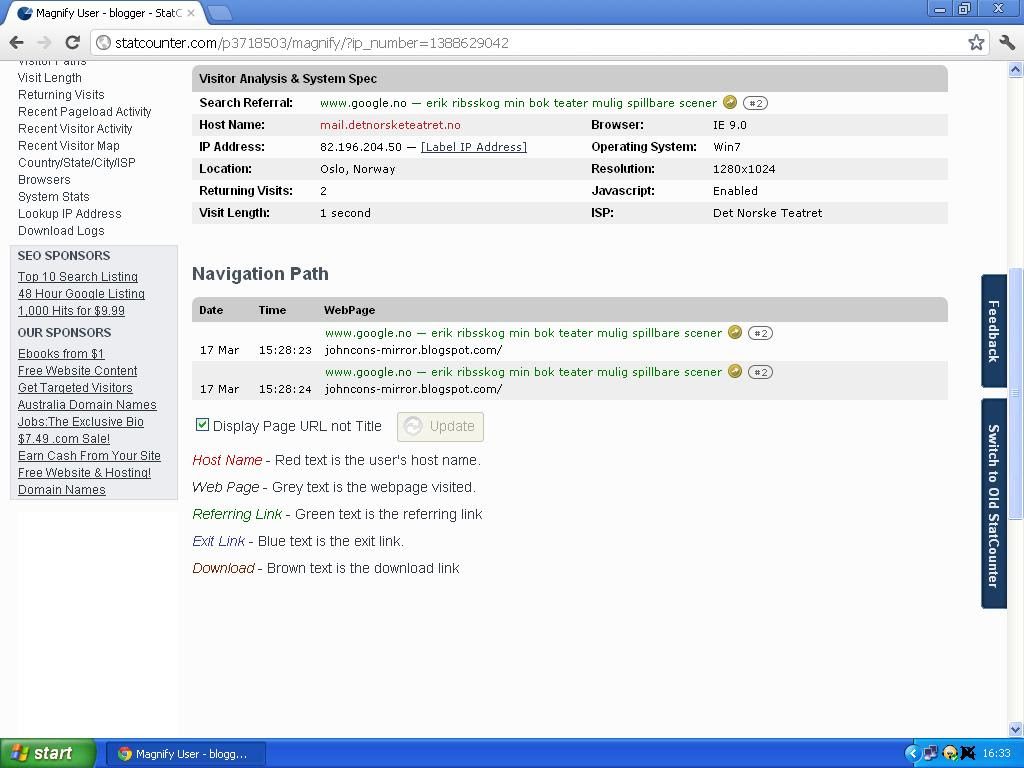Image resolution: width=1024 pixels, height=768 pixels.
Task: Click 48 Hour Google Listing link
Action: point(82,294)
